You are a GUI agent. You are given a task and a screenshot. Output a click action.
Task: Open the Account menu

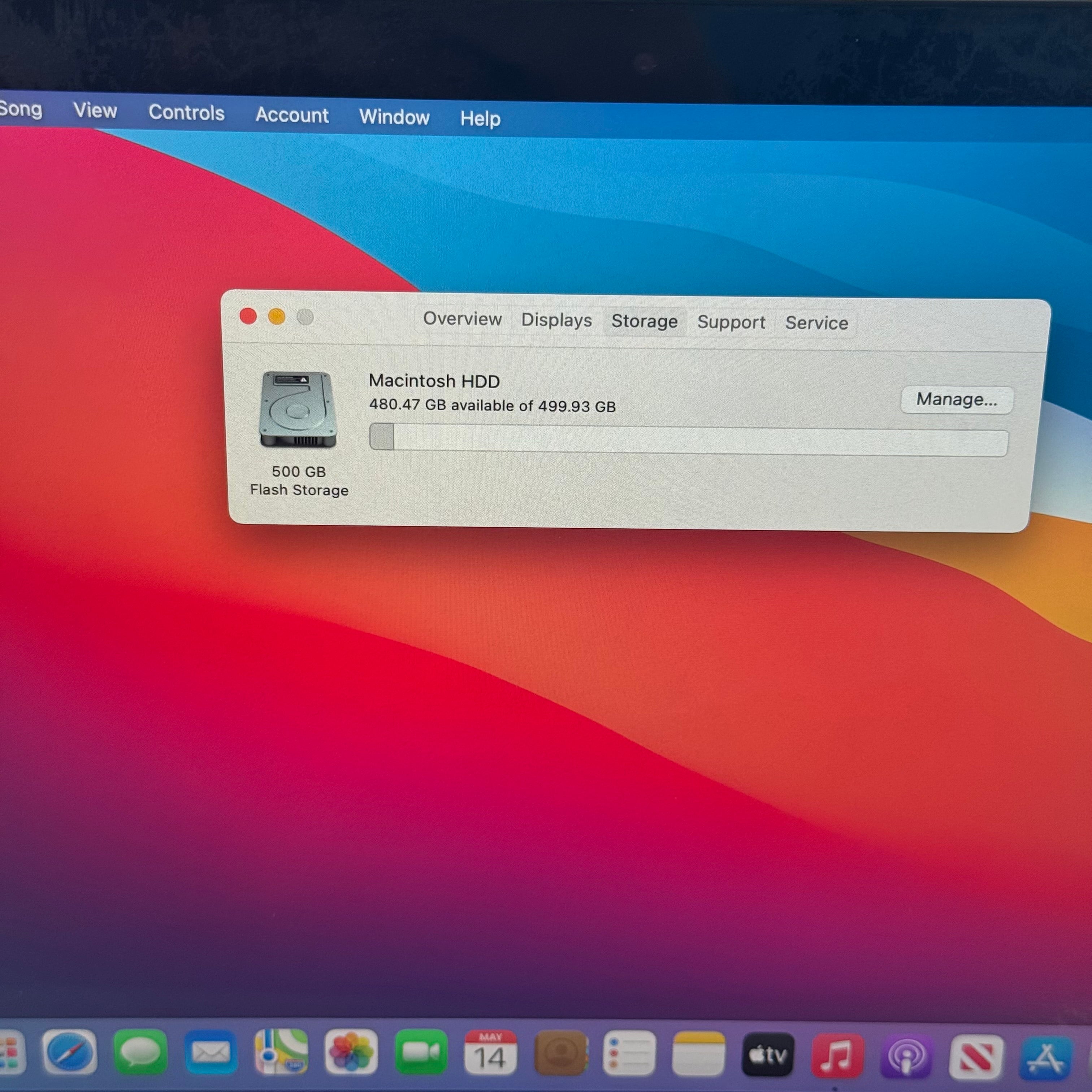pos(292,115)
